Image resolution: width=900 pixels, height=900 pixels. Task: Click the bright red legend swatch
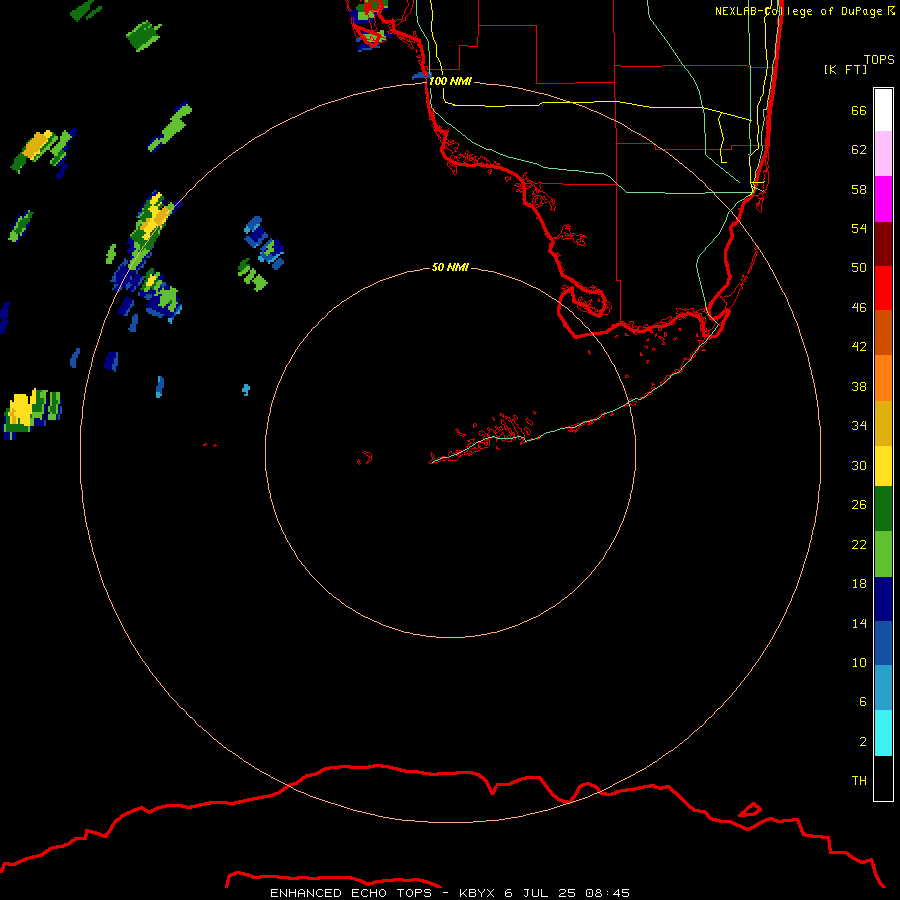pyautogui.click(x=883, y=288)
